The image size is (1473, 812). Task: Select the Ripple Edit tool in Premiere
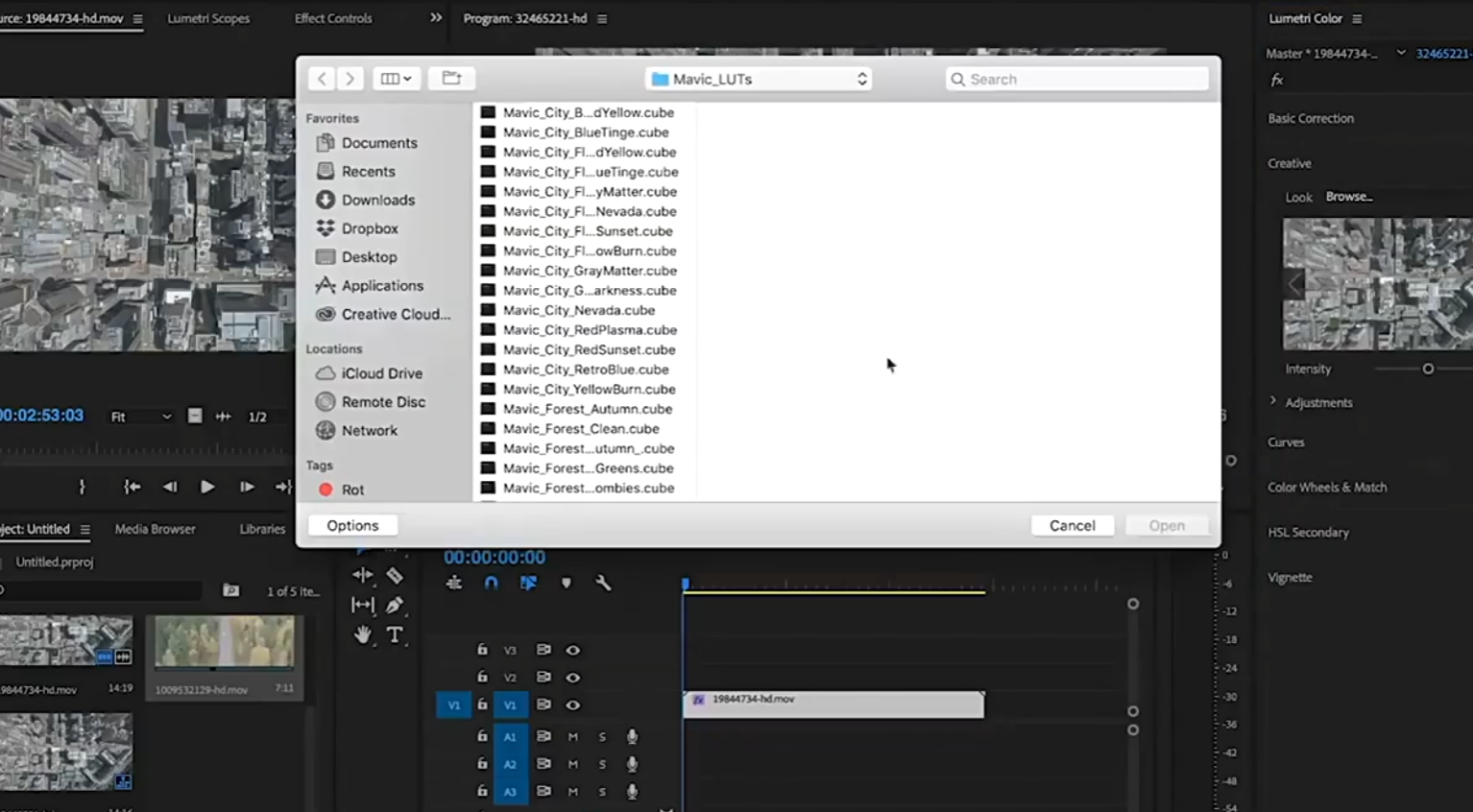(362, 575)
